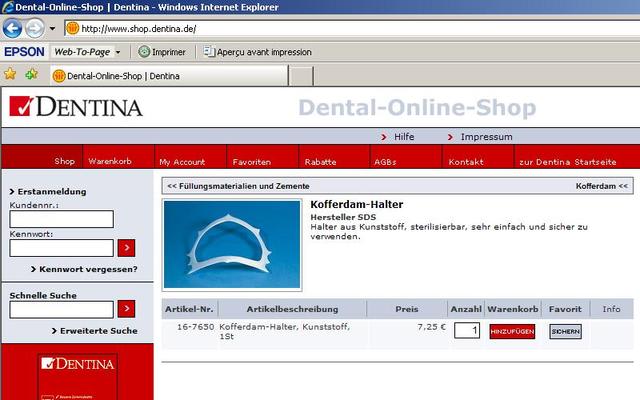
Task: Click the HINZUFÜGEN add-to-cart button
Action: tap(512, 331)
